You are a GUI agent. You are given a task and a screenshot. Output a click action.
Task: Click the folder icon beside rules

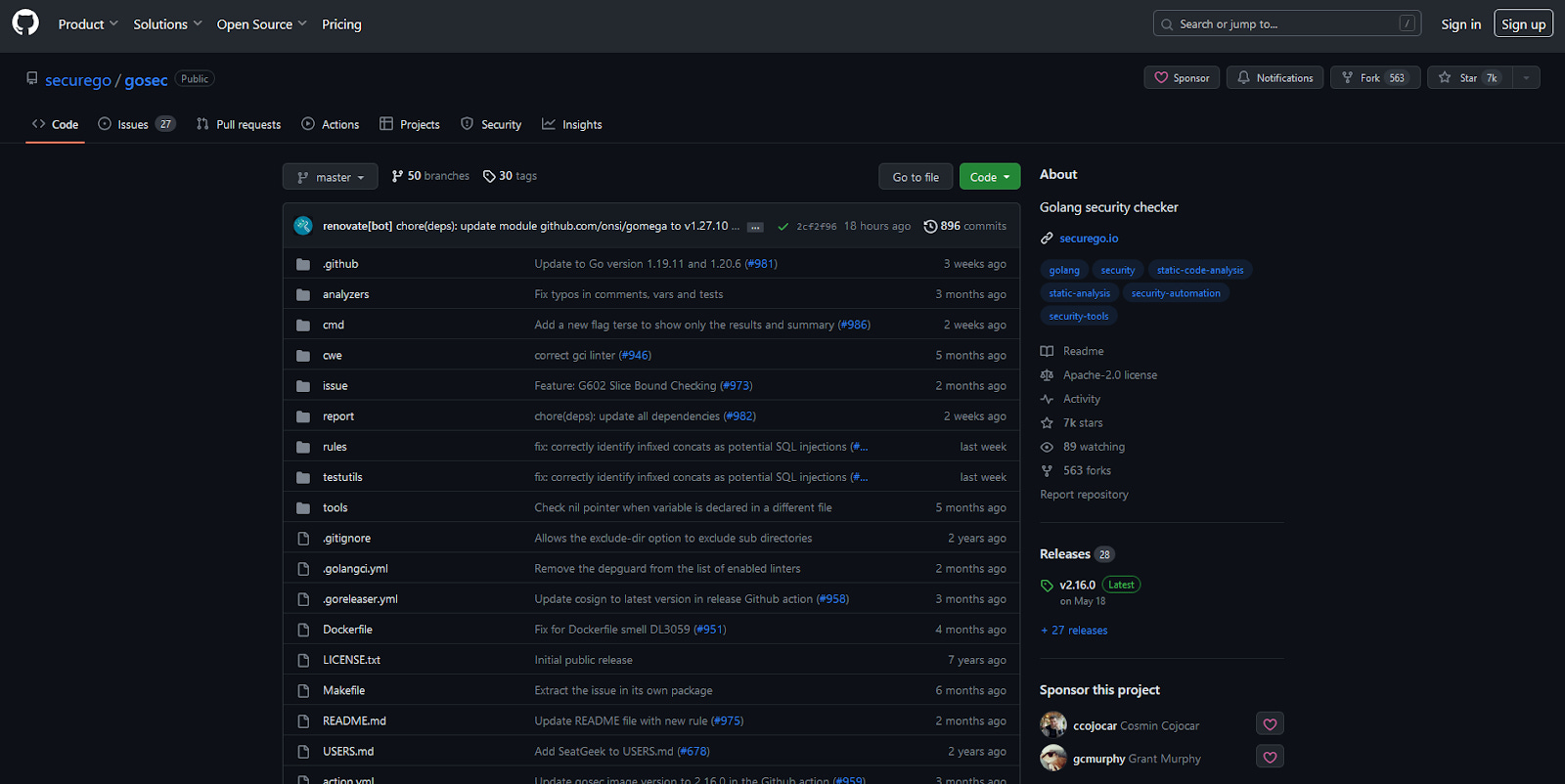tap(303, 447)
